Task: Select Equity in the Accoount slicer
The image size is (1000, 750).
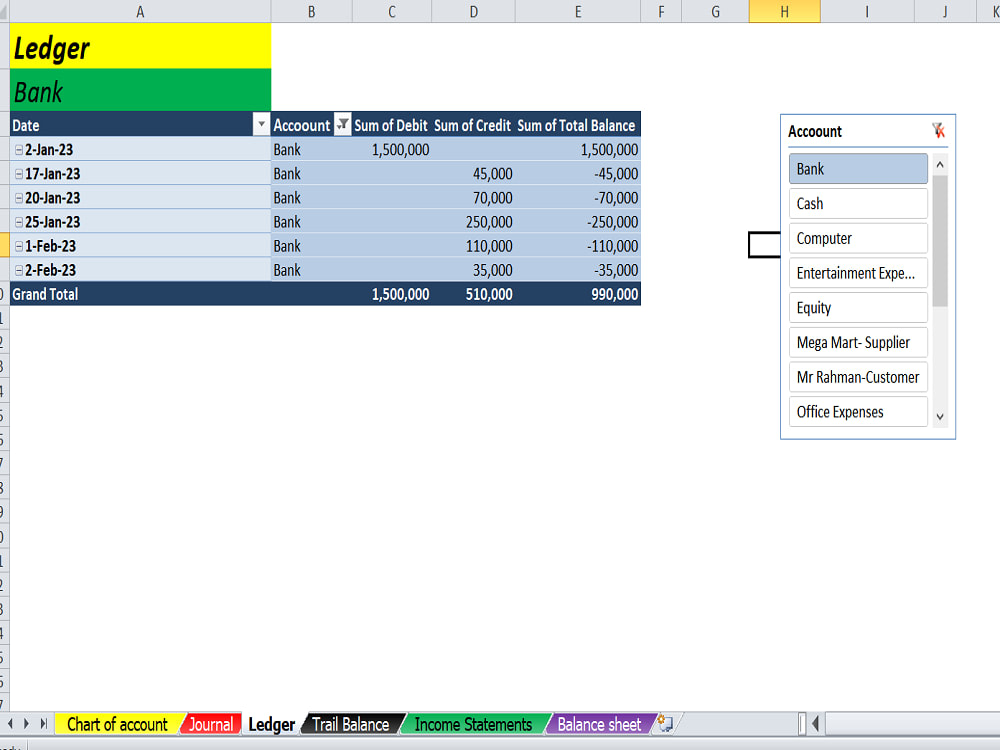Action: point(857,307)
